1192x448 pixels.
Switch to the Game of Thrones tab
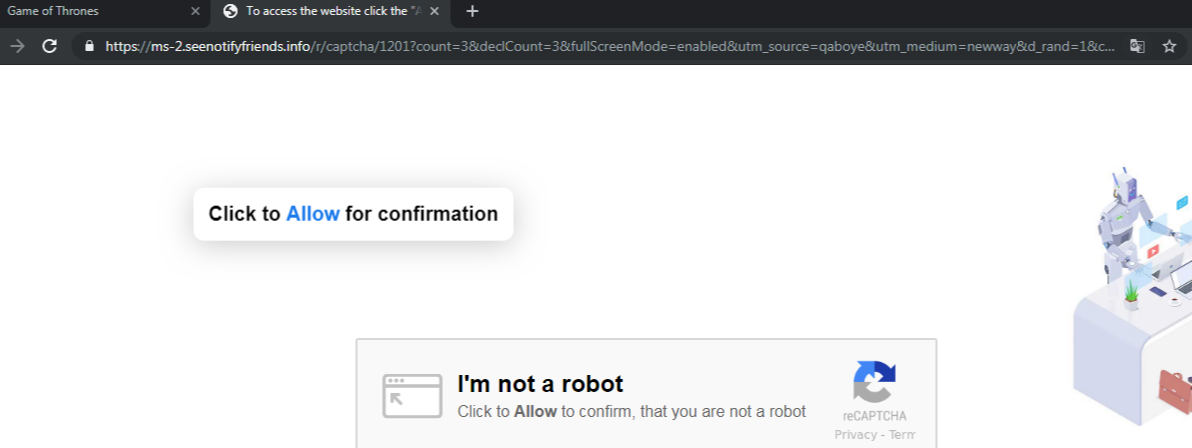pos(90,11)
